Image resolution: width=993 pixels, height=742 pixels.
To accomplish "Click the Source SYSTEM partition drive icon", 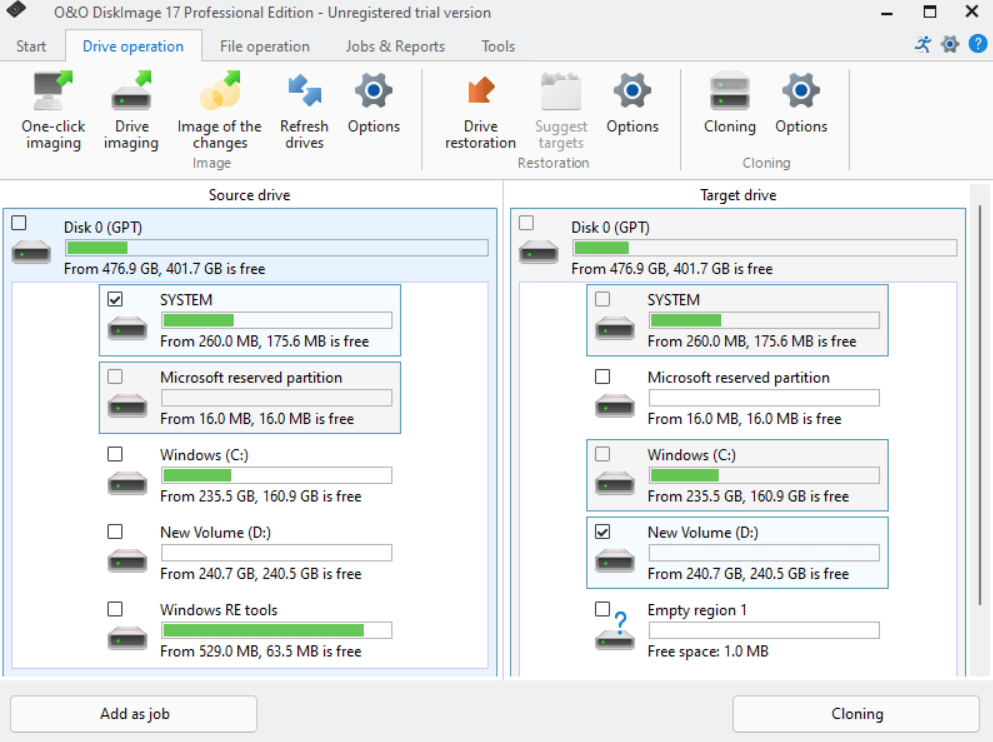I will [x=127, y=329].
